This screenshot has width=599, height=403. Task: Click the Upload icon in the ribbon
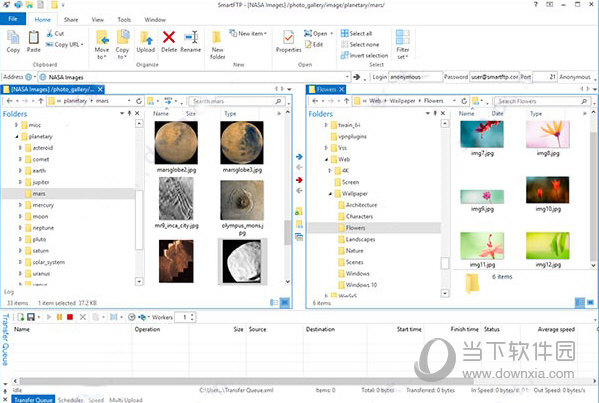[x=146, y=42]
